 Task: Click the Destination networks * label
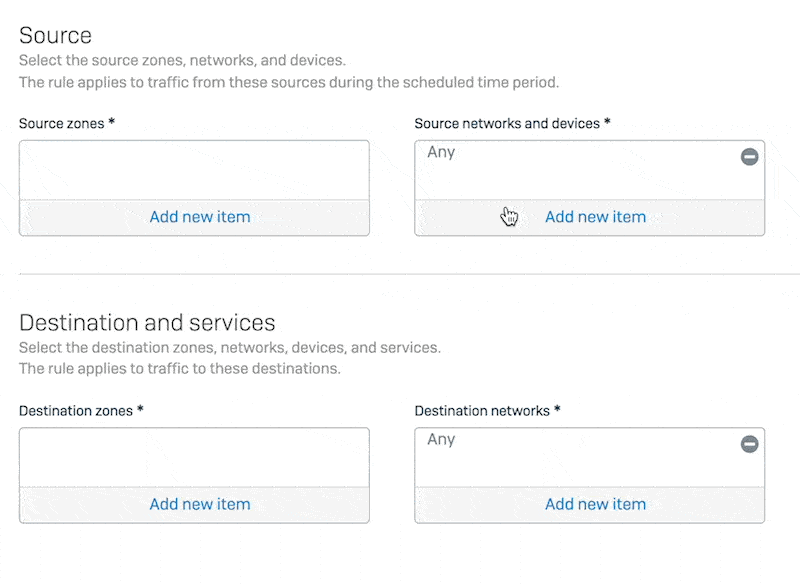487,411
